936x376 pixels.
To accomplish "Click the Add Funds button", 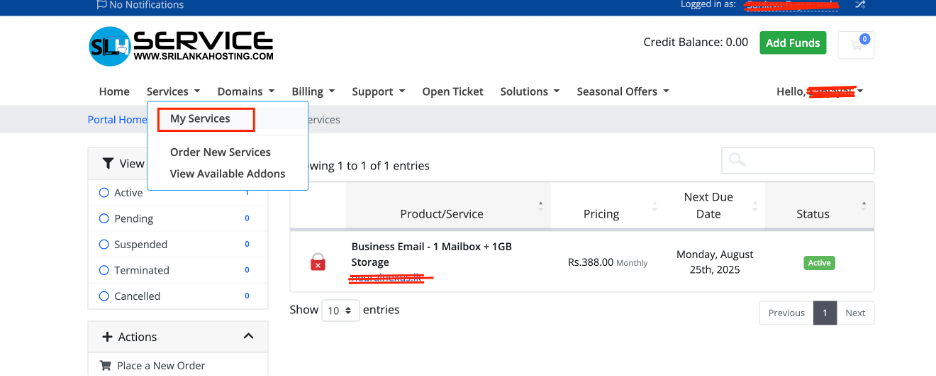I will coord(793,42).
